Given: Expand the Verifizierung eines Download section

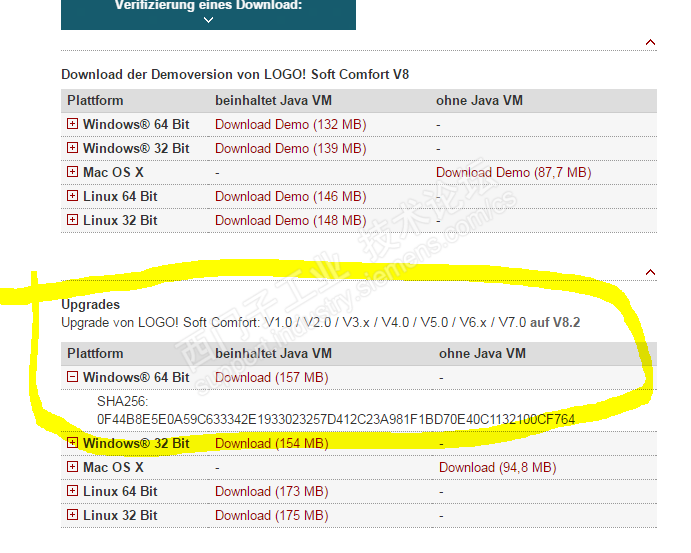Looking at the screenshot, I should click(208, 13).
